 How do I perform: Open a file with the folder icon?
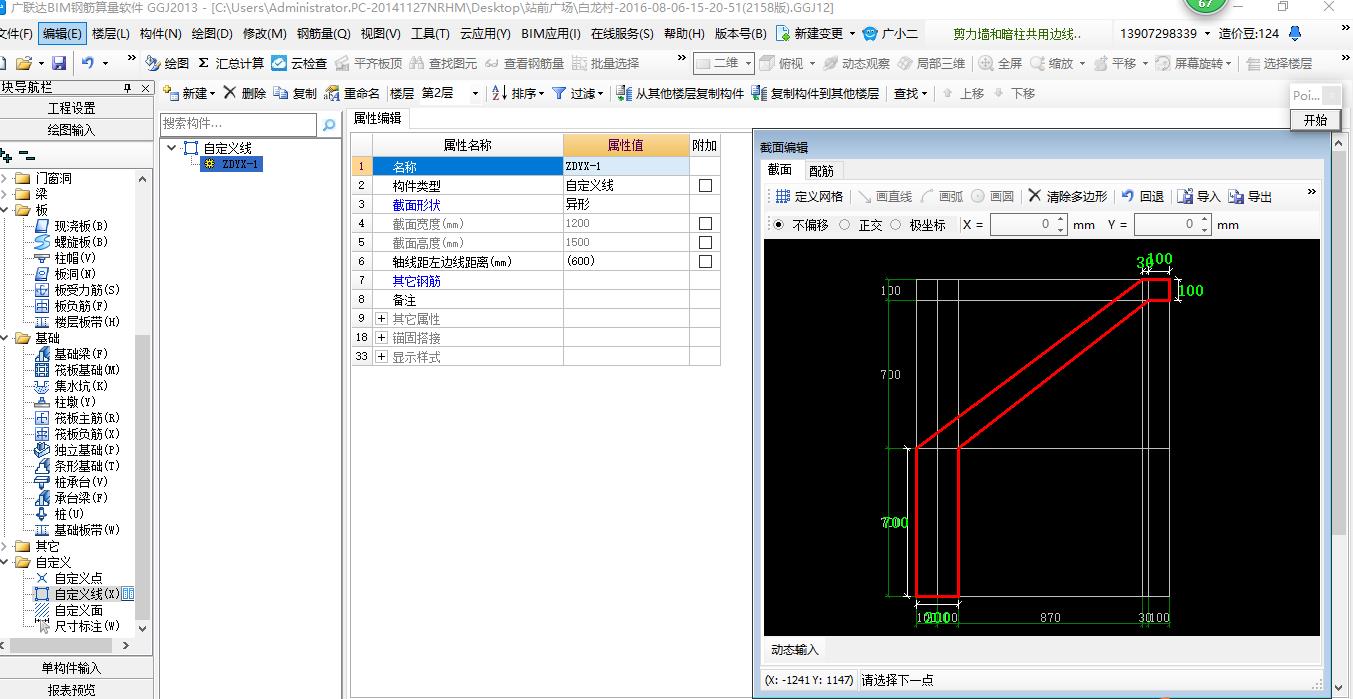pyautogui.click(x=22, y=63)
